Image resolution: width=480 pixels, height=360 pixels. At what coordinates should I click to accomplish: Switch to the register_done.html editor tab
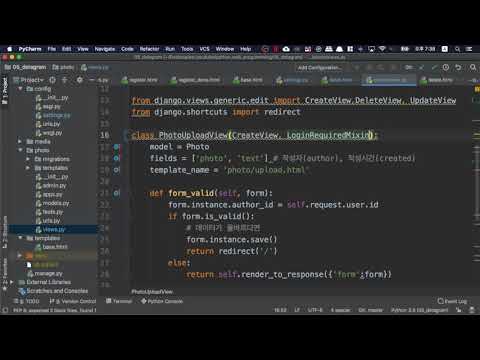click(x=195, y=80)
